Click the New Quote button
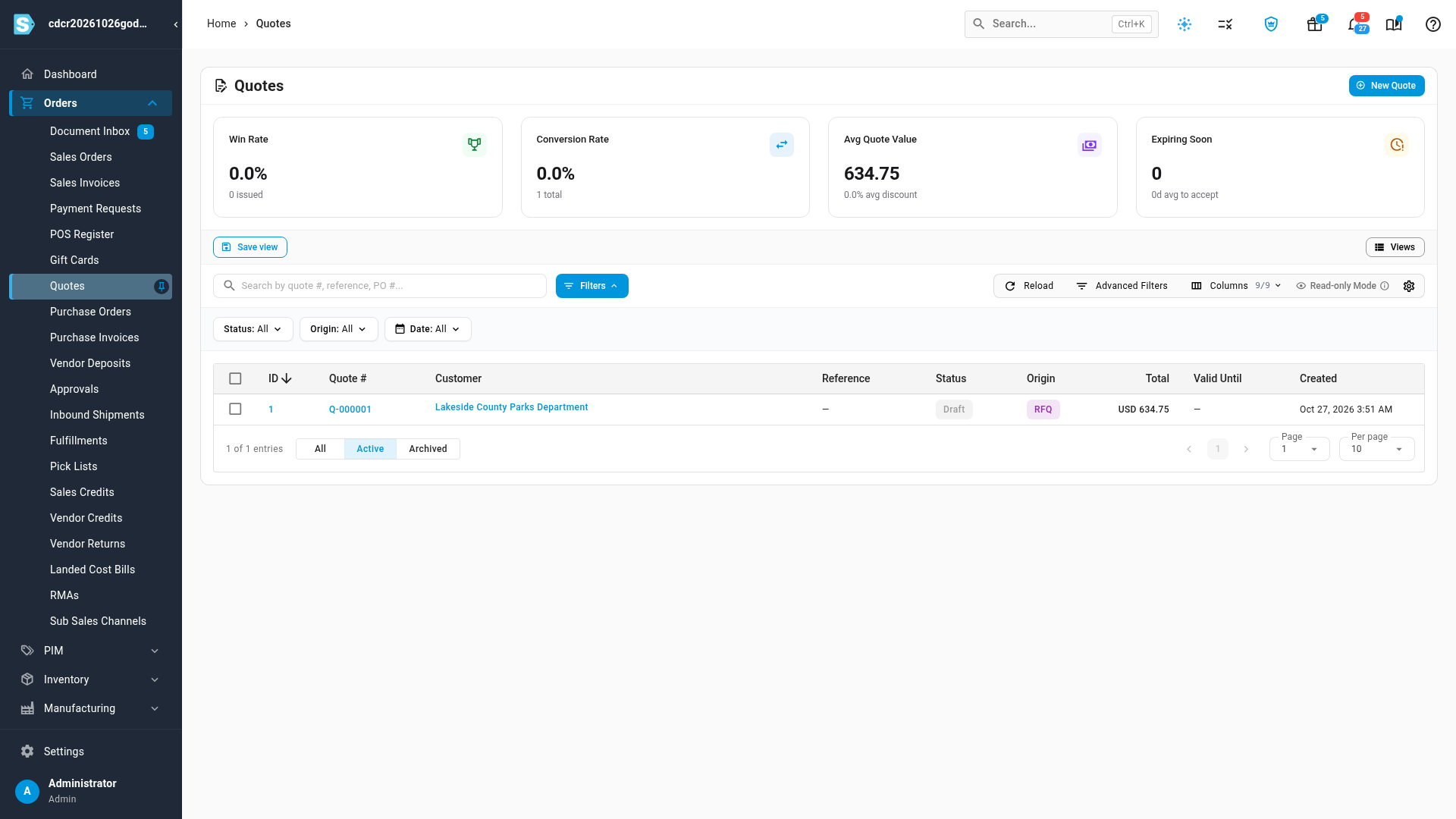The width and height of the screenshot is (1456, 819). pyautogui.click(x=1386, y=86)
